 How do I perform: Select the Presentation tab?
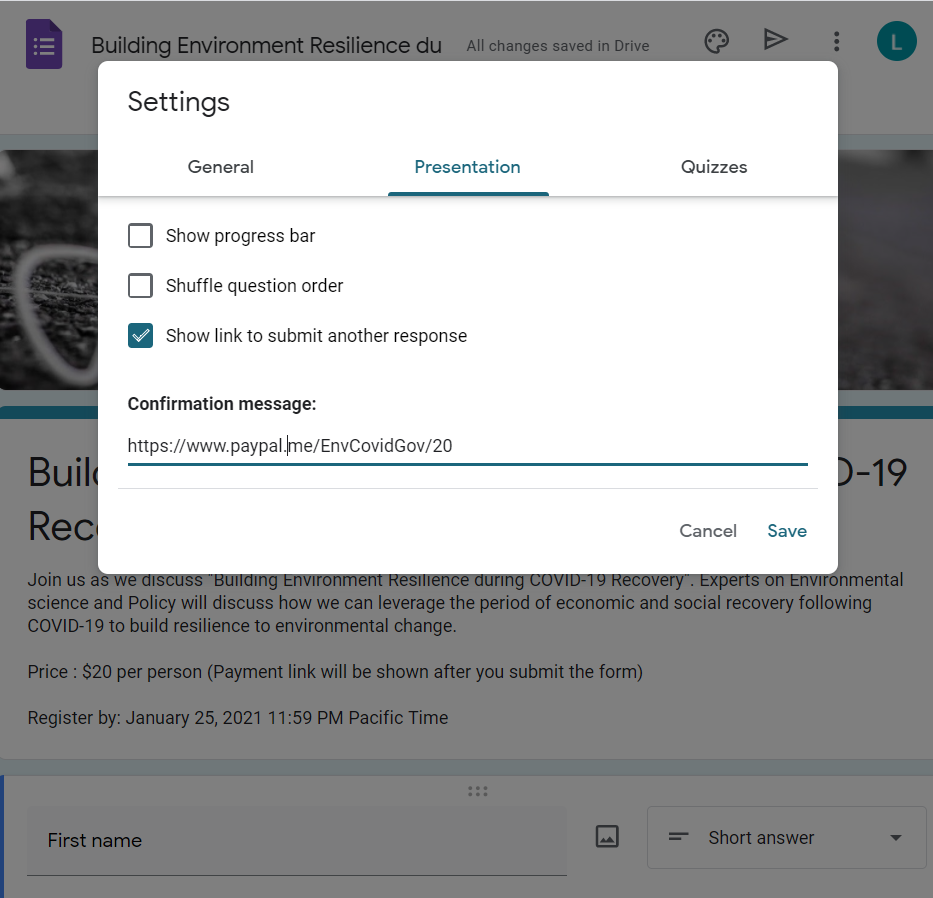pyautogui.click(x=467, y=167)
